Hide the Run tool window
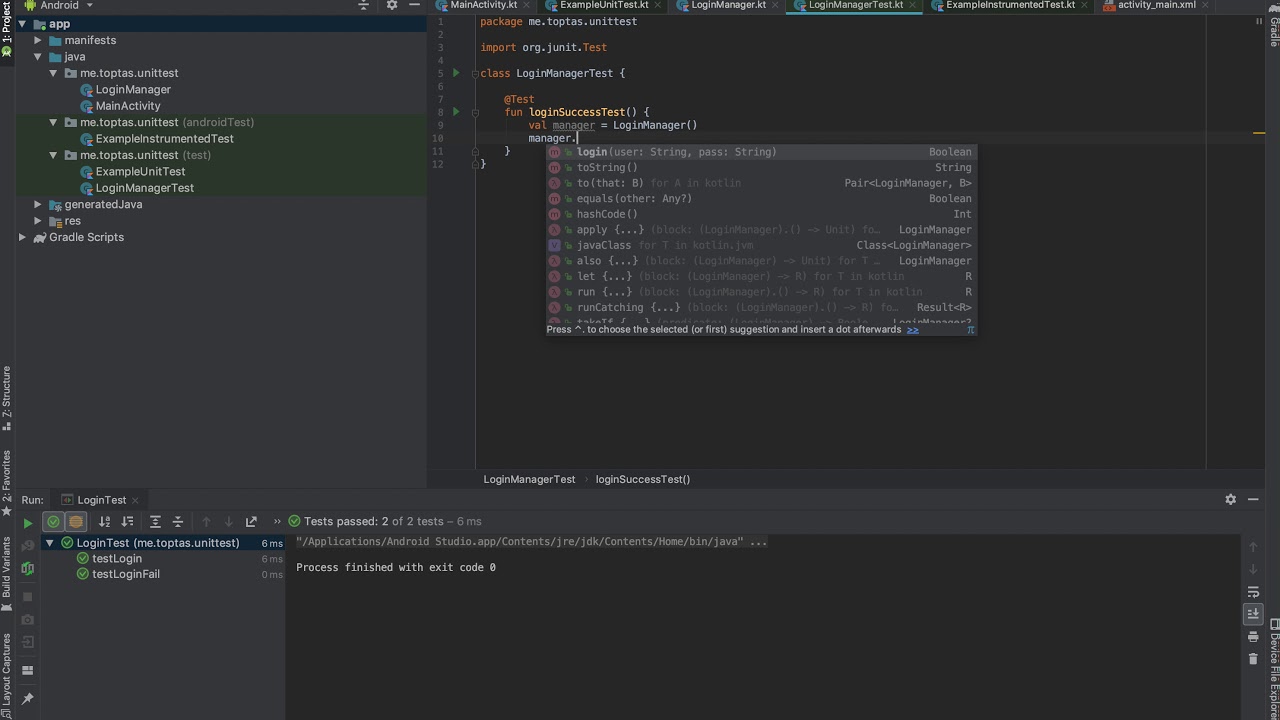The image size is (1280, 720). point(1253,499)
